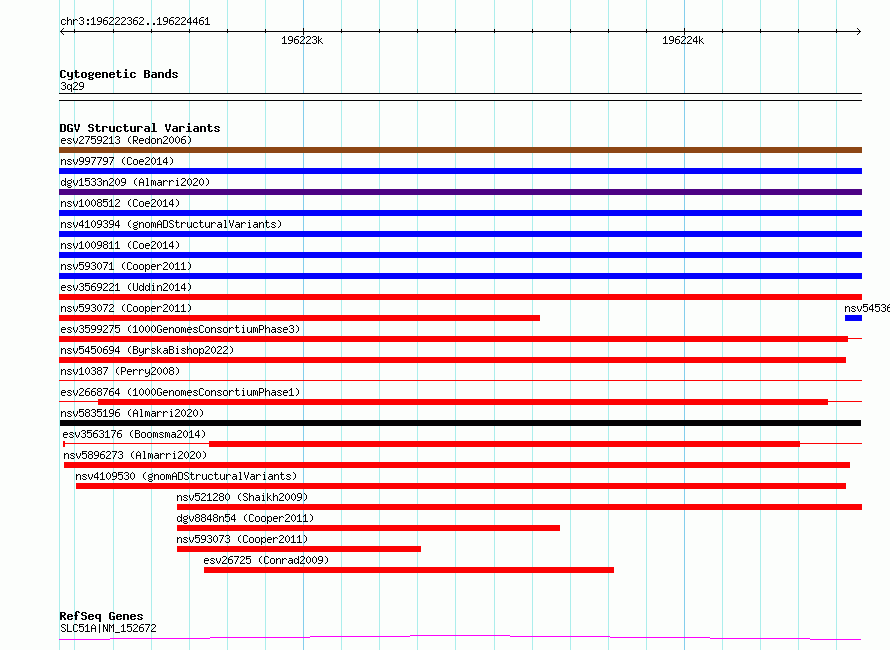The image size is (890, 650).
Task: Select the 3q29 cytogenetic band label
Action: 72,86
